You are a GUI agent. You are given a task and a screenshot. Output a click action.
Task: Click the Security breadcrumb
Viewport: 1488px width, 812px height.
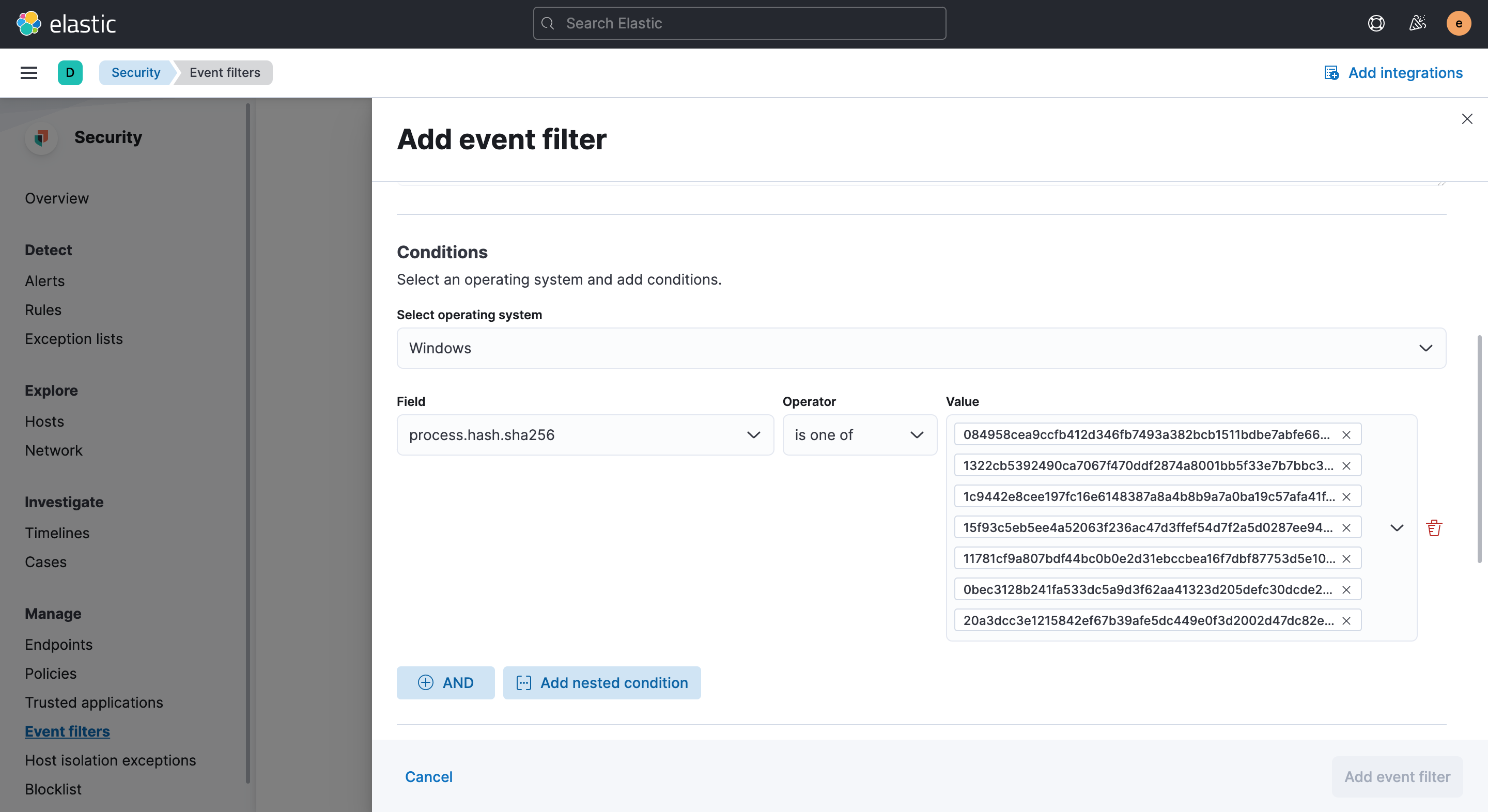tap(136, 73)
